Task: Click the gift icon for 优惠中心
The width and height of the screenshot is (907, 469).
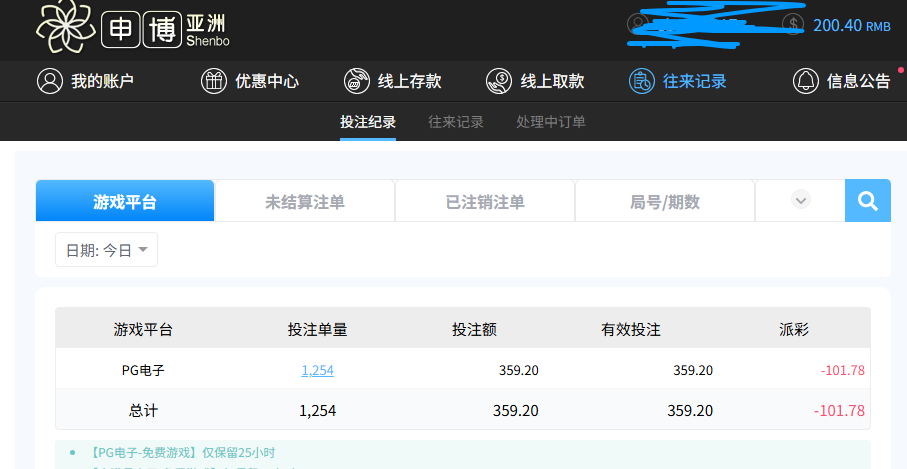Action: [213, 81]
